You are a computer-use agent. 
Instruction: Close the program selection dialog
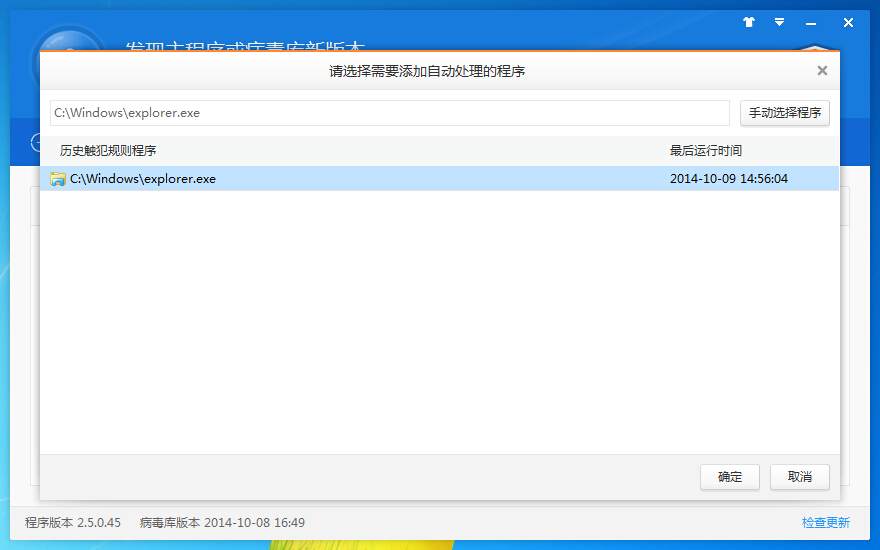822,71
